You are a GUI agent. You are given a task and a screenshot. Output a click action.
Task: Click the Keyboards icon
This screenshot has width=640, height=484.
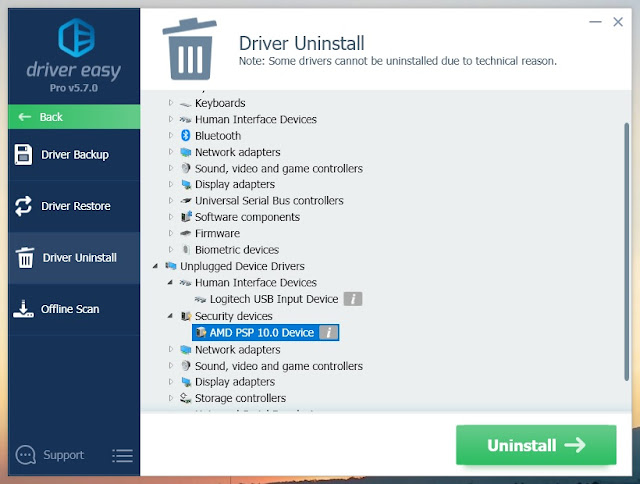[x=185, y=104]
